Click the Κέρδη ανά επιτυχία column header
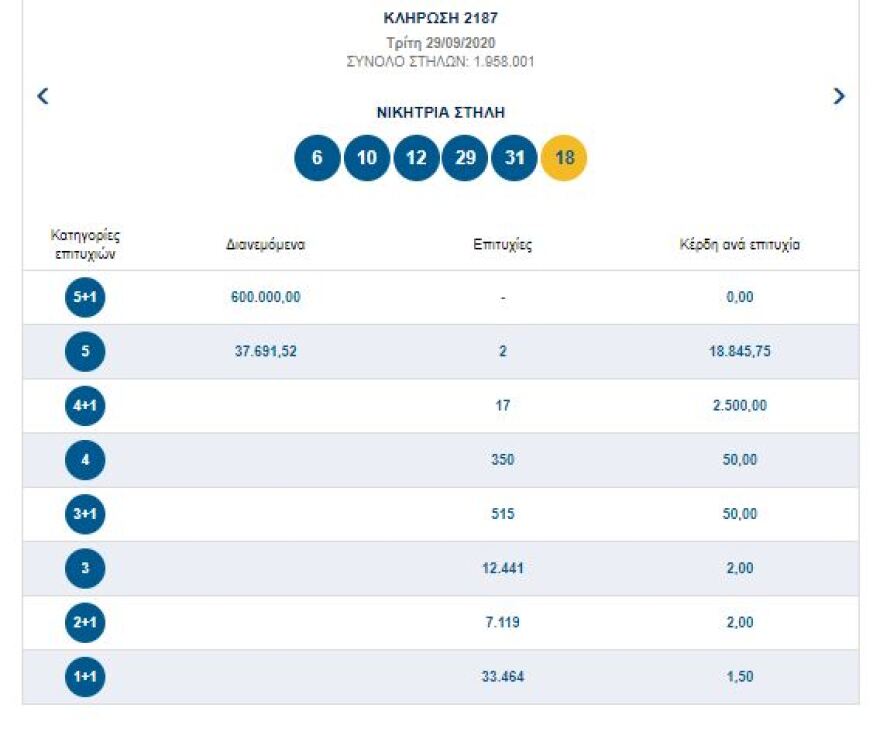 point(739,245)
